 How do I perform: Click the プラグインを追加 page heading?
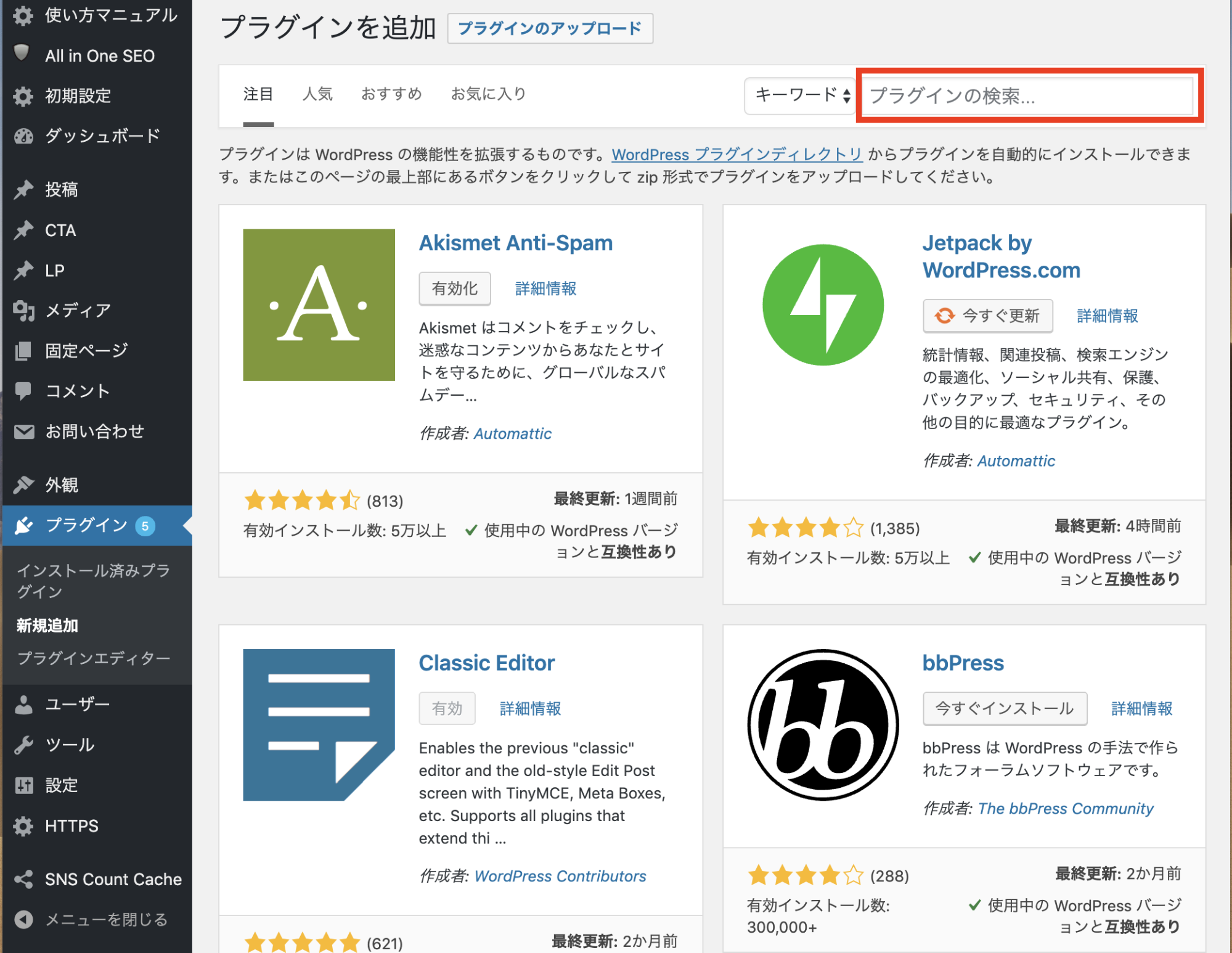[328, 28]
